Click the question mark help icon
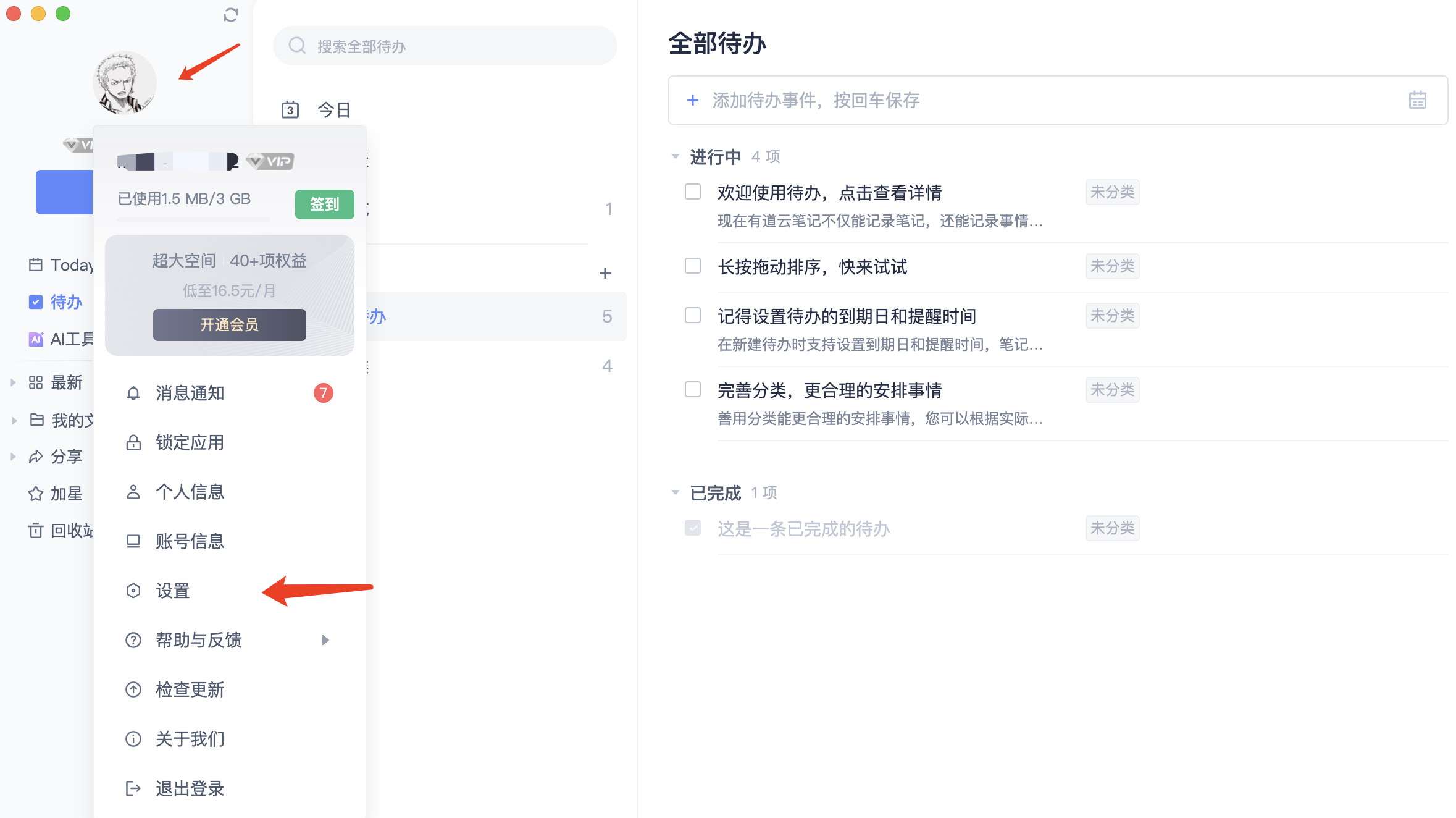This screenshot has width=1456, height=818. click(133, 640)
